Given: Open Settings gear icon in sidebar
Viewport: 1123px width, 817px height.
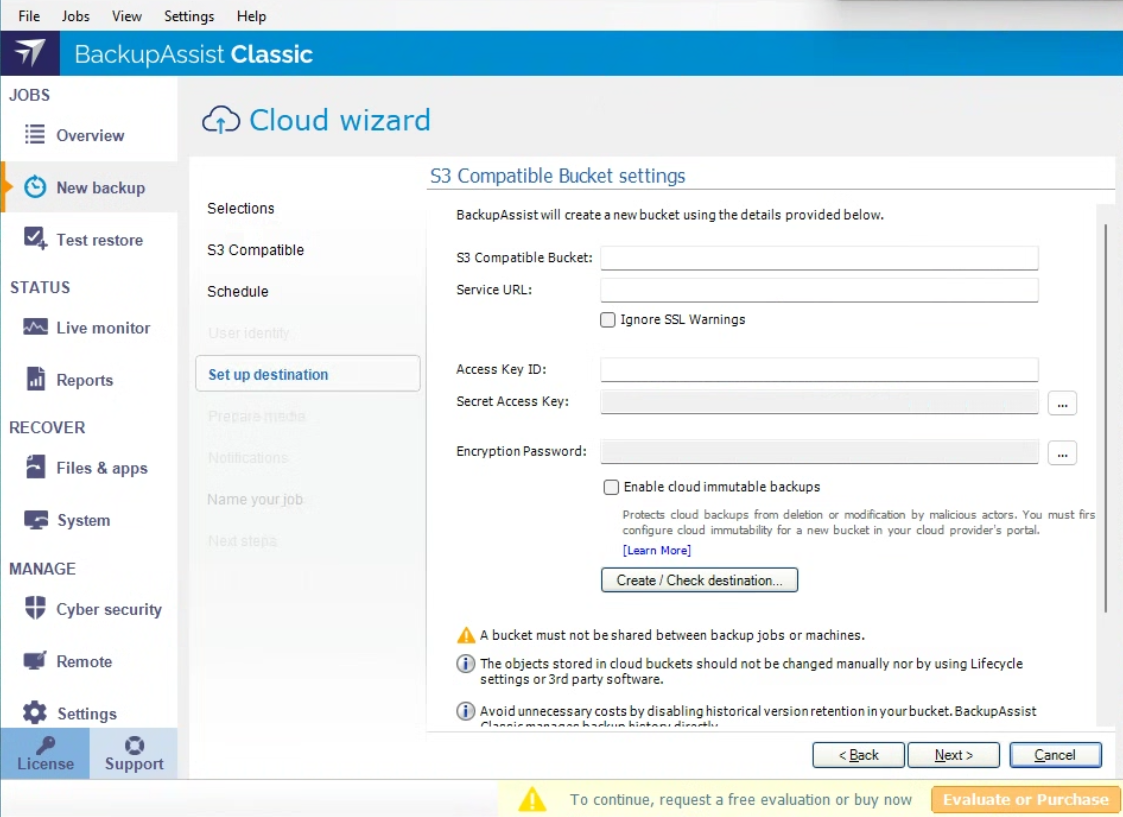Looking at the screenshot, I should click(35, 713).
